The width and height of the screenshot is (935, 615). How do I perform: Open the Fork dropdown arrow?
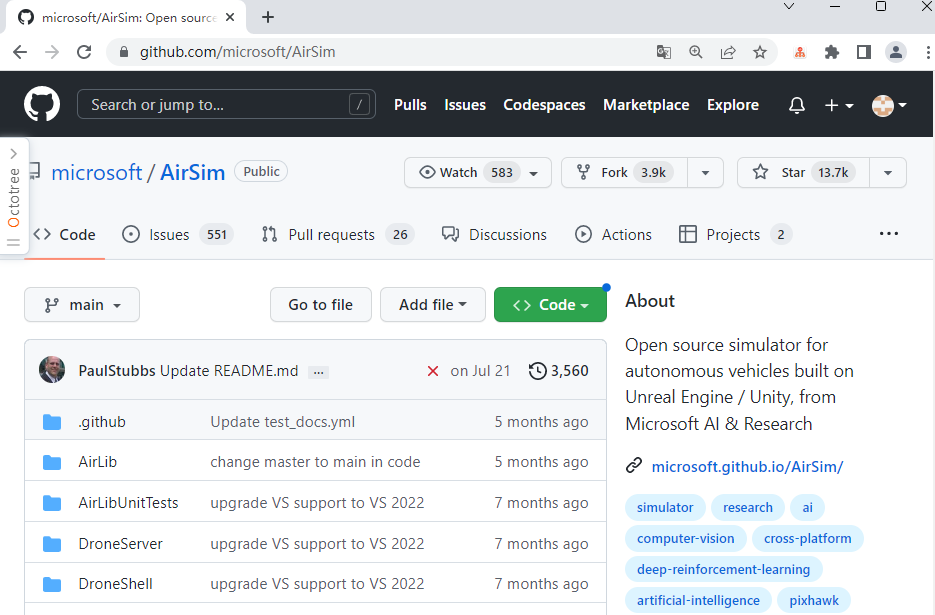coord(705,172)
